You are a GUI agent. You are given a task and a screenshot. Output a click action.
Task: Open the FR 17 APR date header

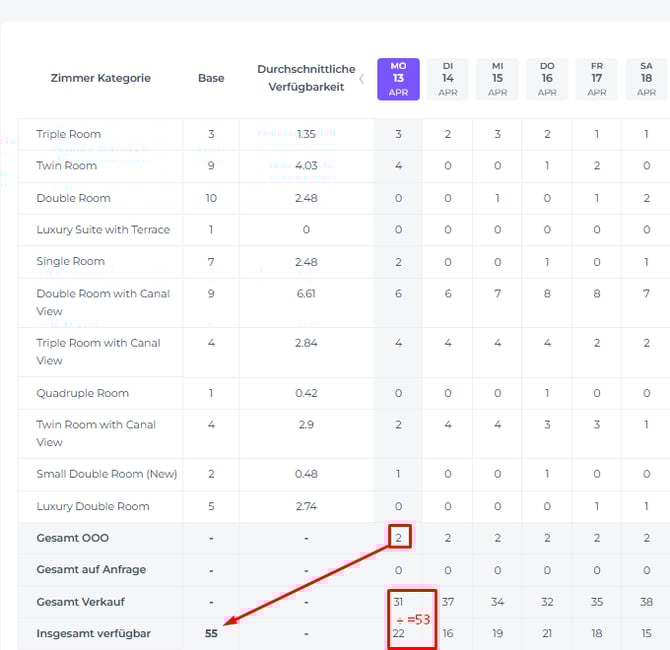pyautogui.click(x=596, y=78)
